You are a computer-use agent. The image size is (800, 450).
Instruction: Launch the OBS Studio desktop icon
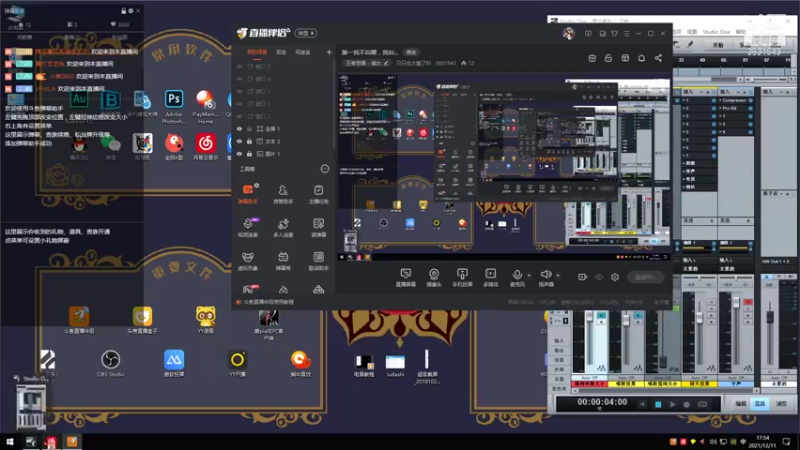(110, 363)
